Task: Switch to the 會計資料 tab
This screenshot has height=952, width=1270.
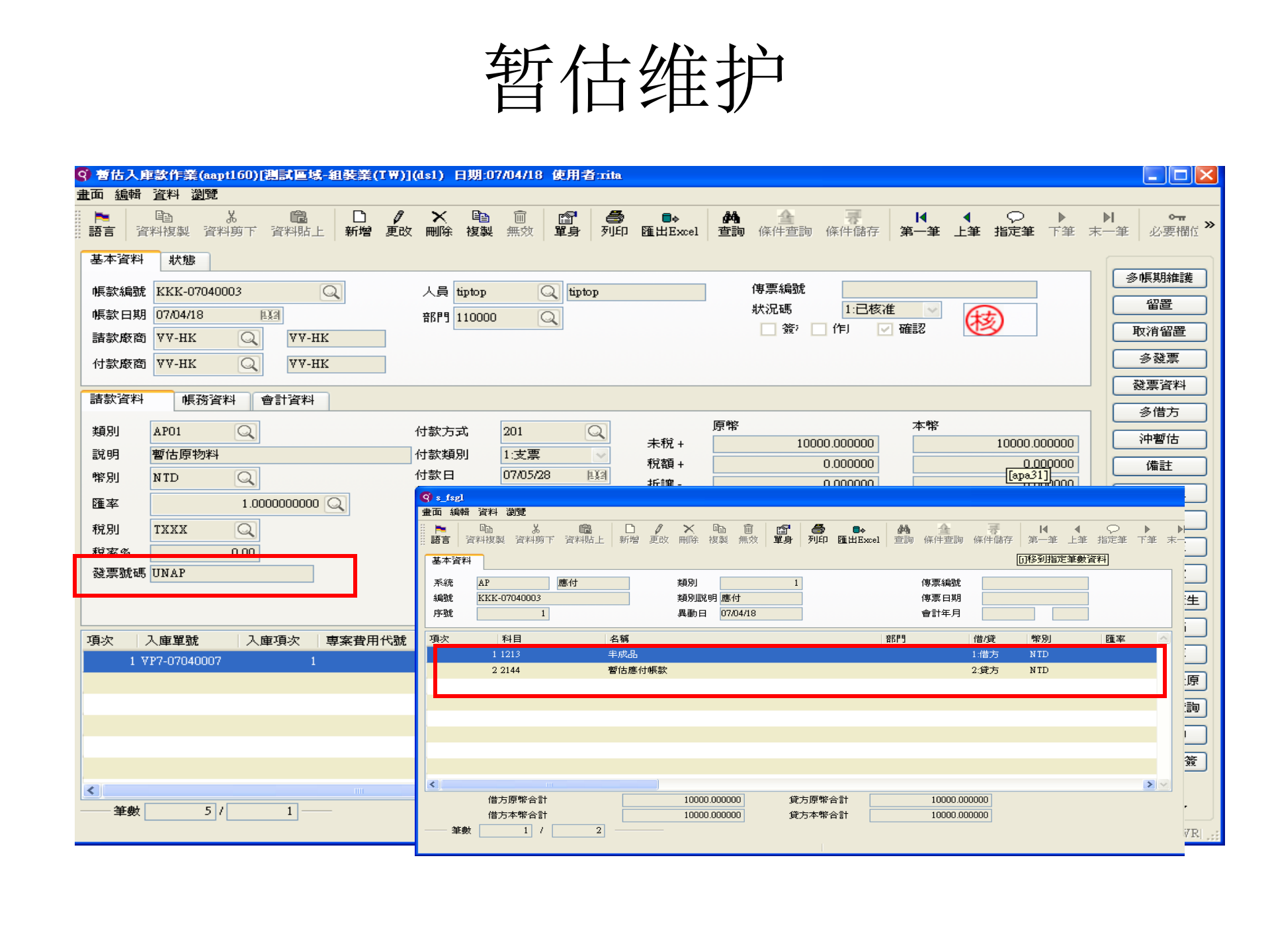Action: pos(289,401)
